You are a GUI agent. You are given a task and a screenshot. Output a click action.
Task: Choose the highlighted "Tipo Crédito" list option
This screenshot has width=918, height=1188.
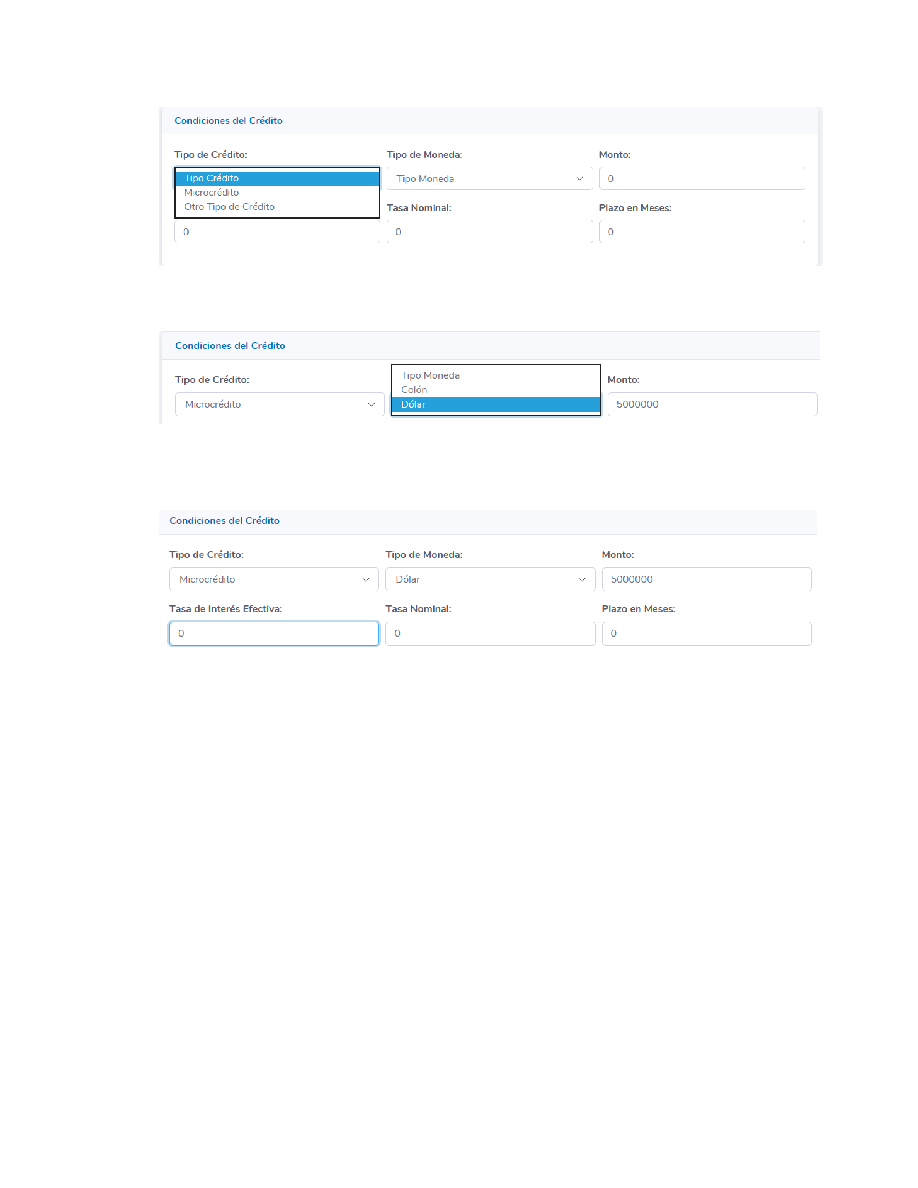[276, 178]
